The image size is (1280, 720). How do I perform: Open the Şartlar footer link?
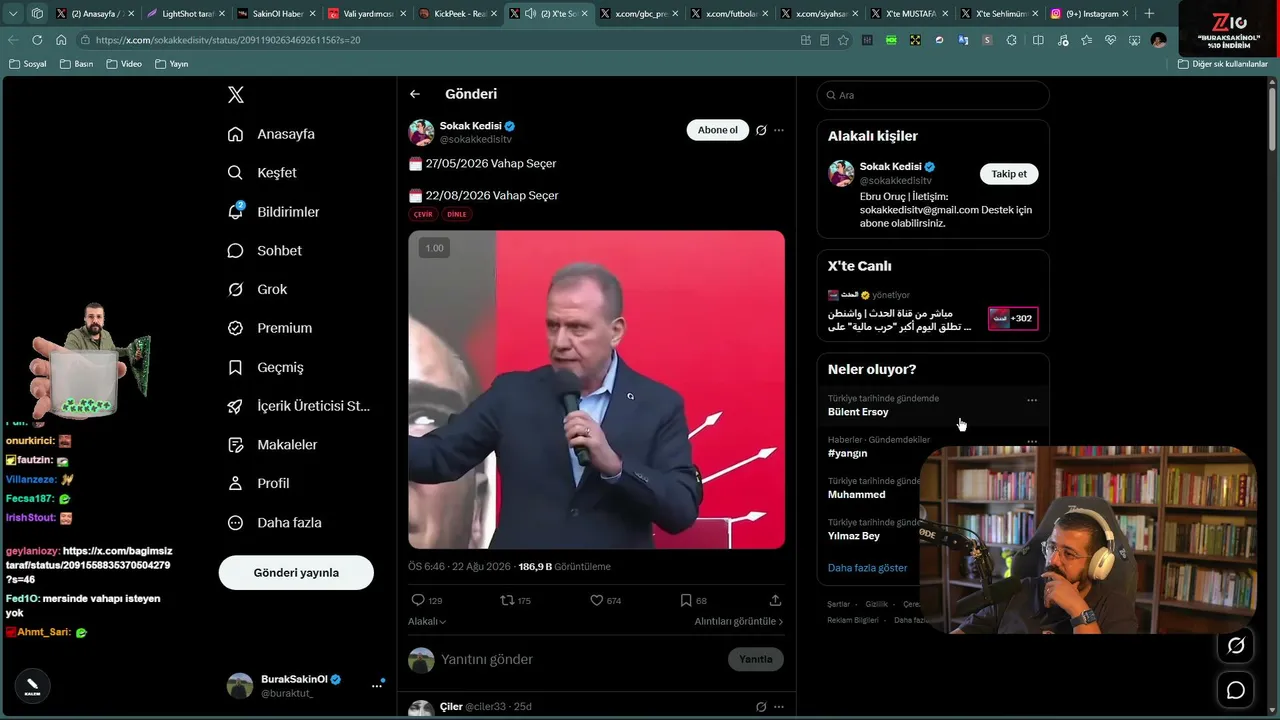tap(838, 604)
